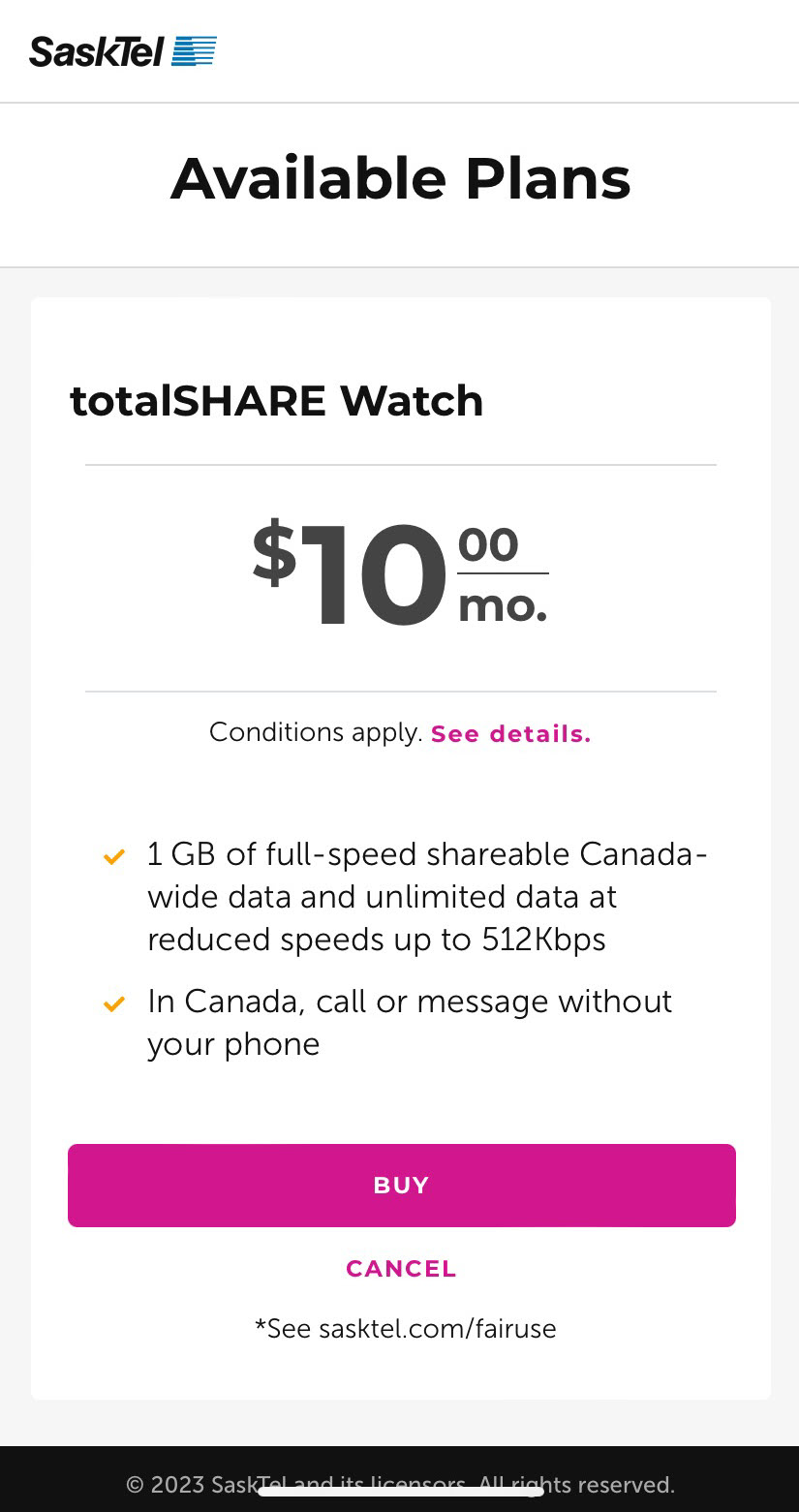Select the CANCEL link
Image resolution: width=799 pixels, height=1512 pixels.
click(x=401, y=1269)
